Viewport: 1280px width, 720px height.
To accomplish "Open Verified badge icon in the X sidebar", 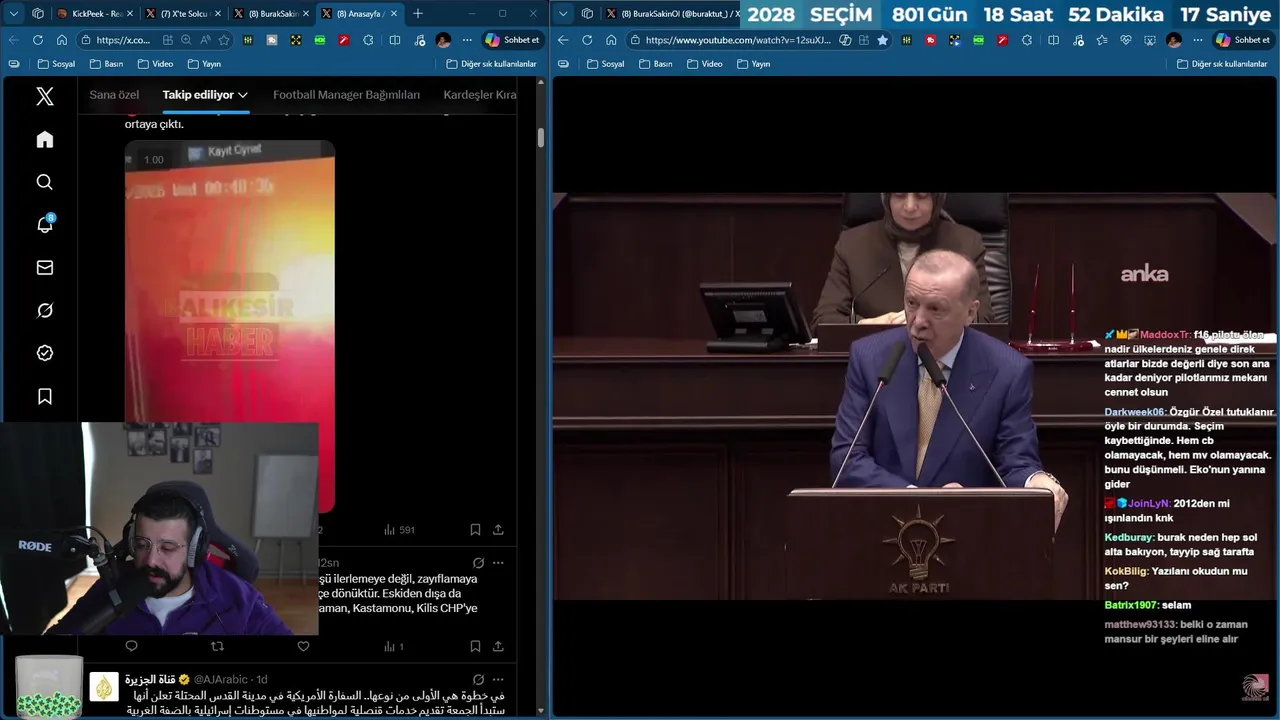I will coord(45,353).
